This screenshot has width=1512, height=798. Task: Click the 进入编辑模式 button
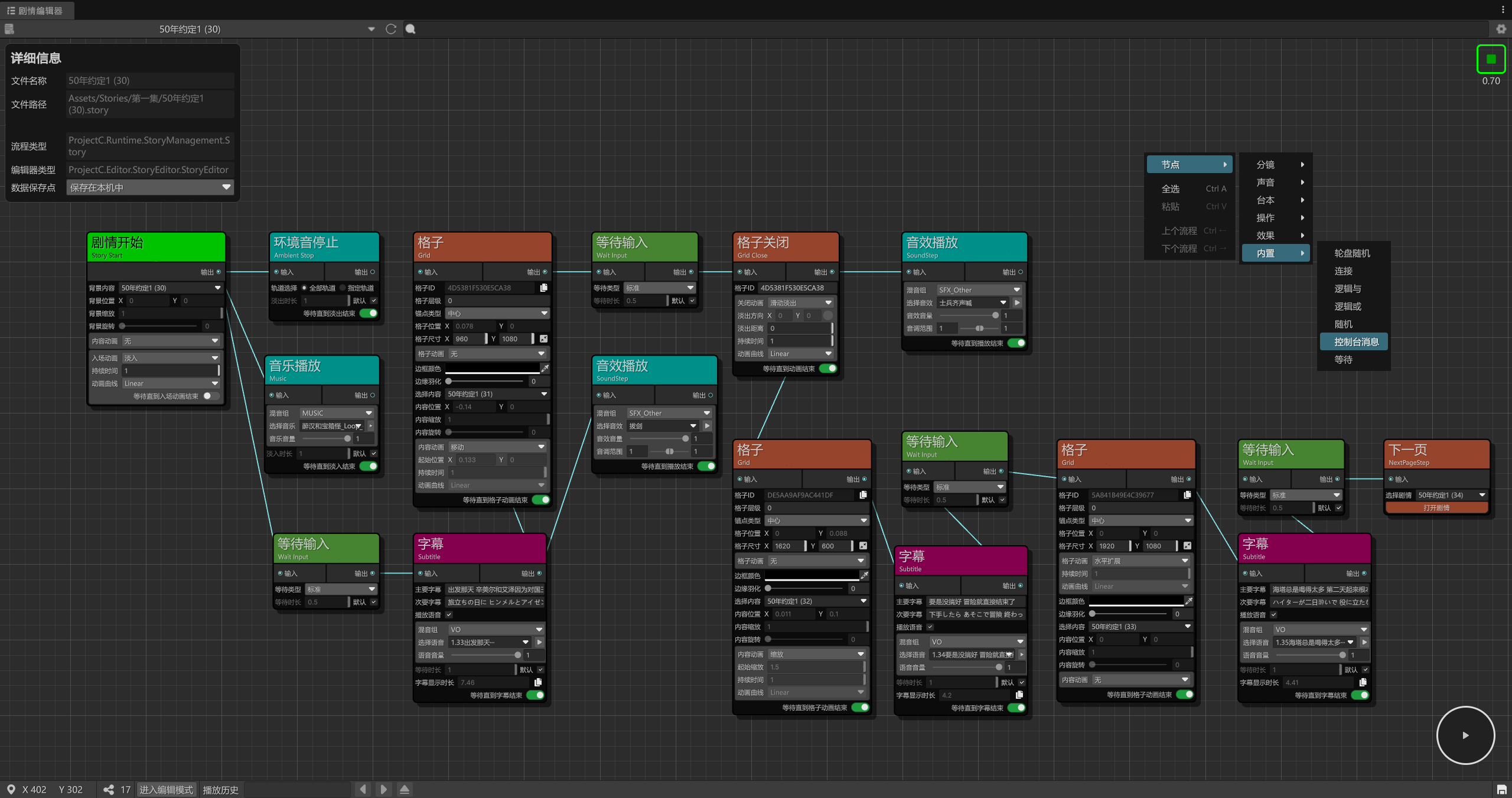[166, 790]
